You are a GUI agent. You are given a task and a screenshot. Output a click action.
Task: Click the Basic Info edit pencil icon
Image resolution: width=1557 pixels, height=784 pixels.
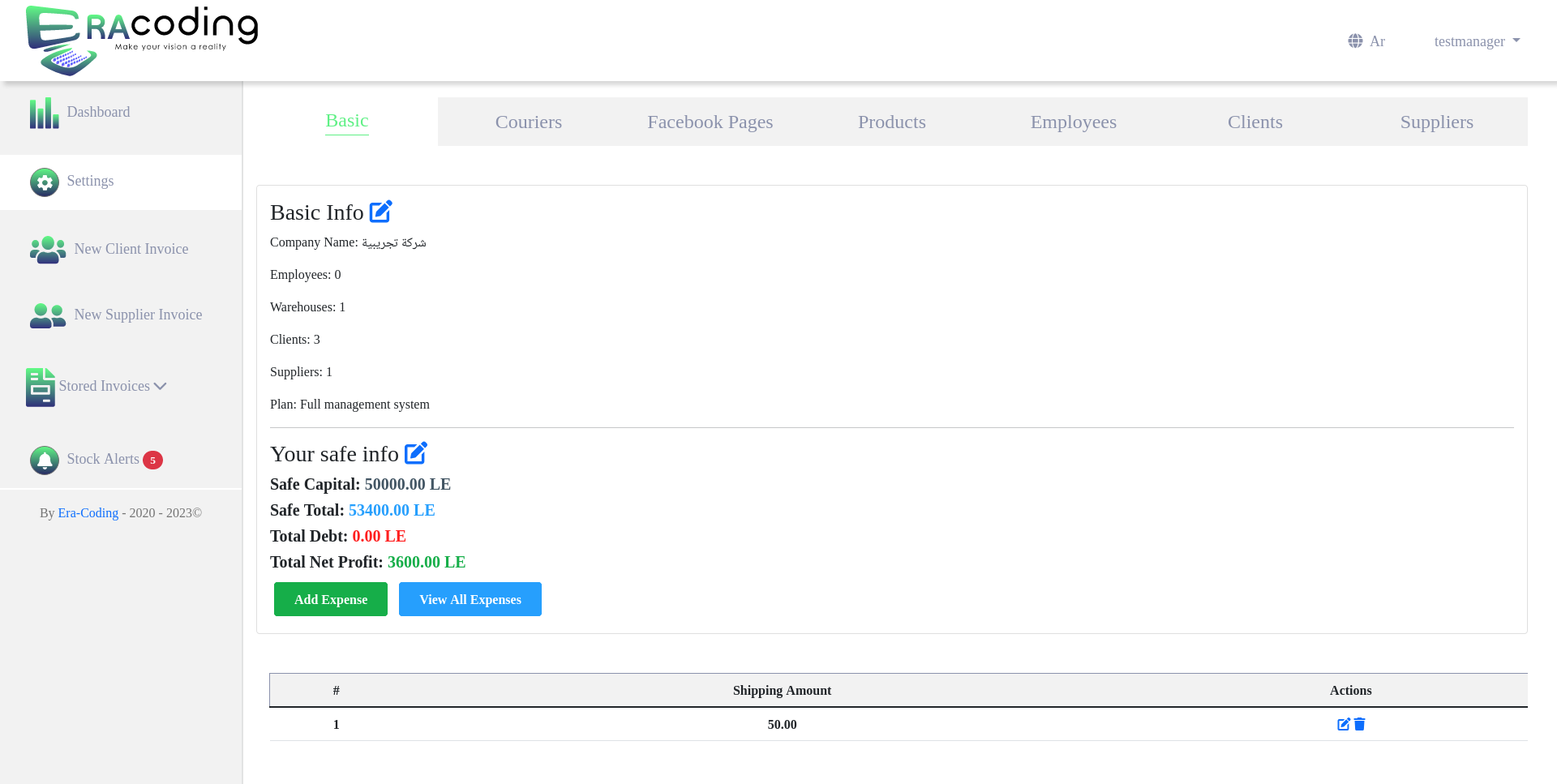click(x=380, y=212)
